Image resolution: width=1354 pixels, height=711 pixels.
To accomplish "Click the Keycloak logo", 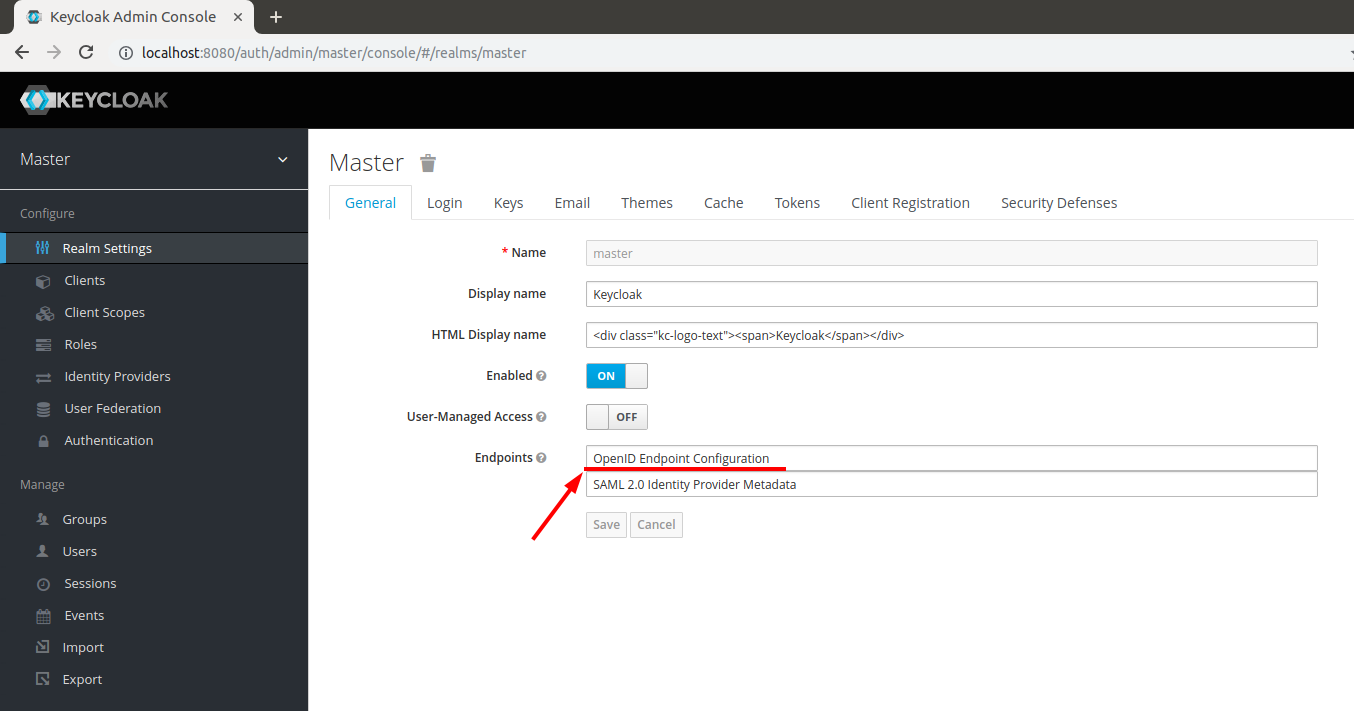I will coord(94,100).
